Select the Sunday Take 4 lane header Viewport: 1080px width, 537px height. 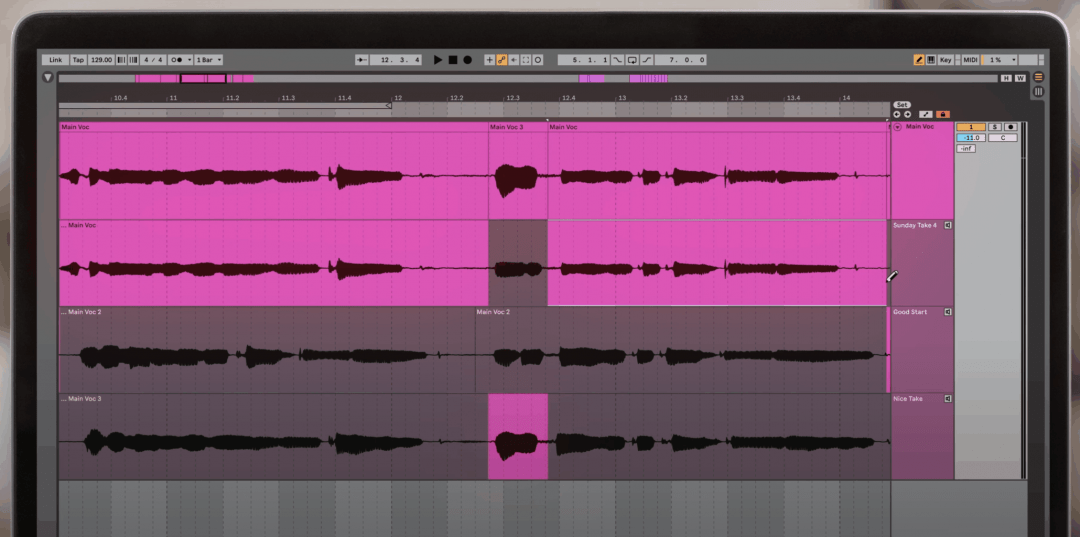tap(922, 263)
